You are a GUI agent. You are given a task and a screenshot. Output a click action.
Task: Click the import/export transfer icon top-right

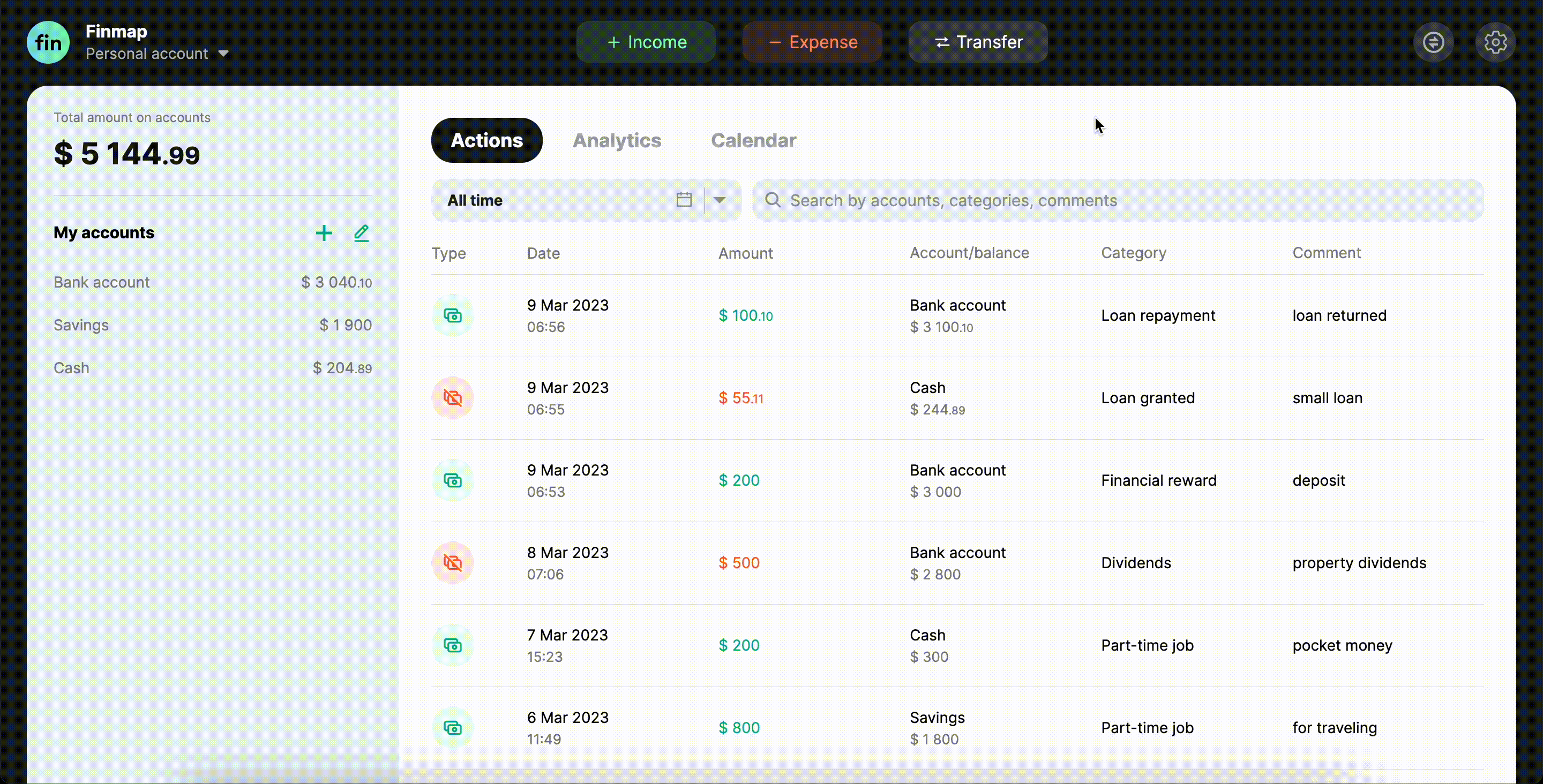click(x=1433, y=42)
